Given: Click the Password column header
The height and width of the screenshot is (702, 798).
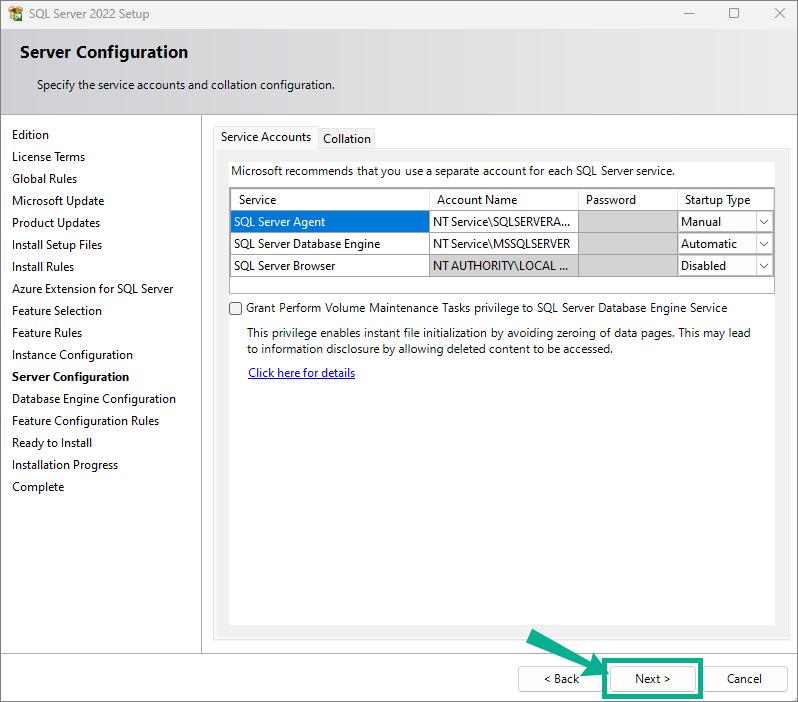Looking at the screenshot, I should [x=628, y=200].
